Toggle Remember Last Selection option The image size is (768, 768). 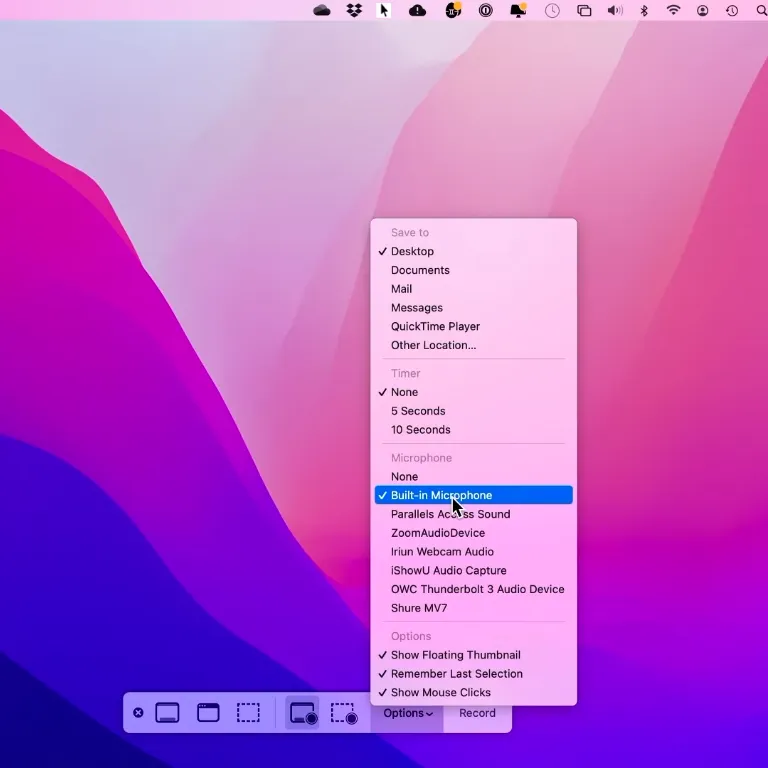[x=474, y=674]
